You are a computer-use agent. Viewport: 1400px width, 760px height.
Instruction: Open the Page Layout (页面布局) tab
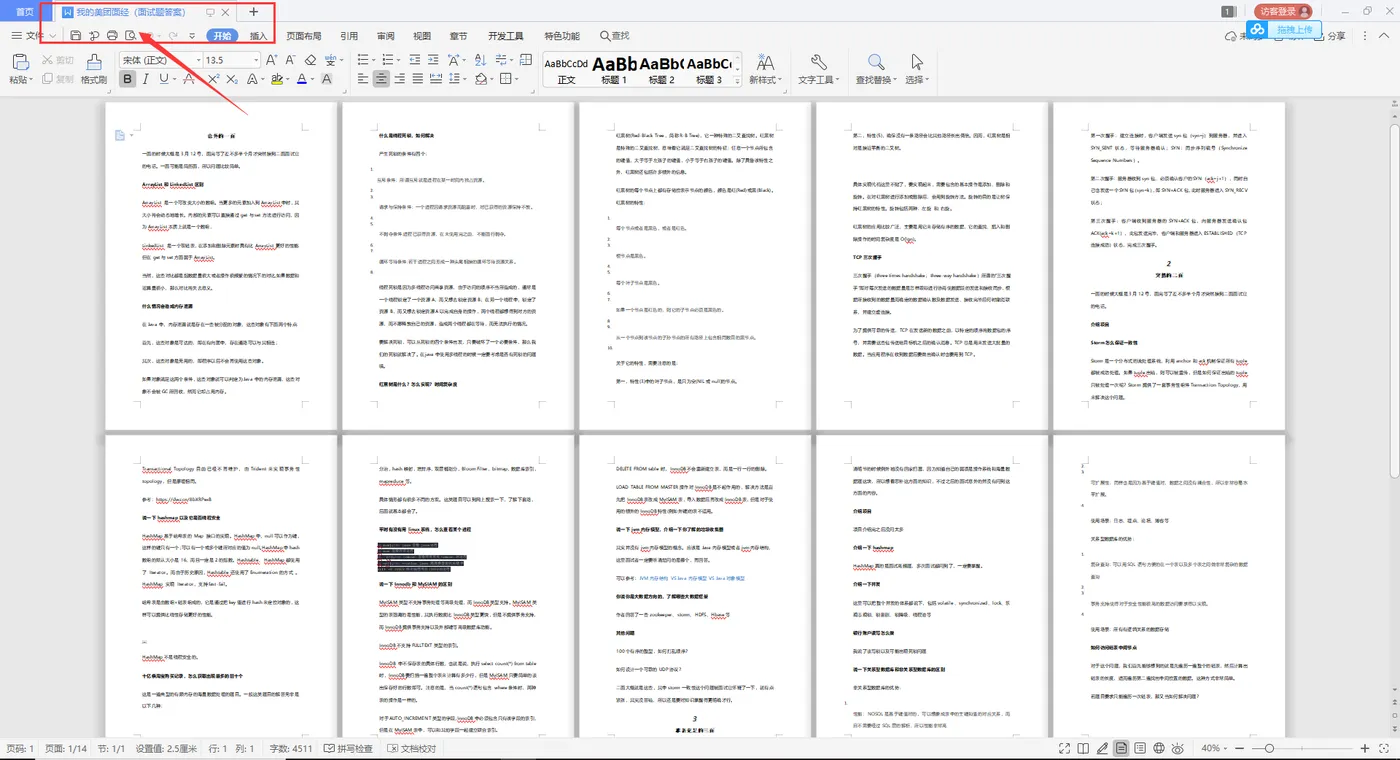[x=304, y=36]
